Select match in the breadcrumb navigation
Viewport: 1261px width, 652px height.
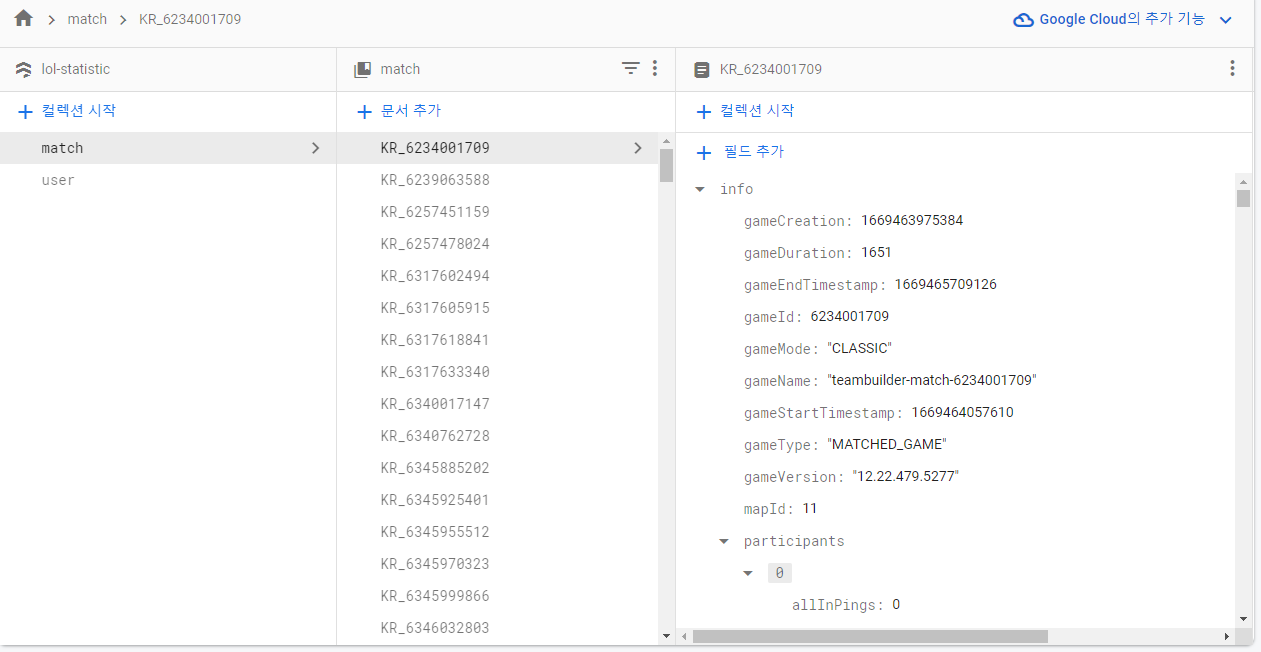(x=87, y=18)
